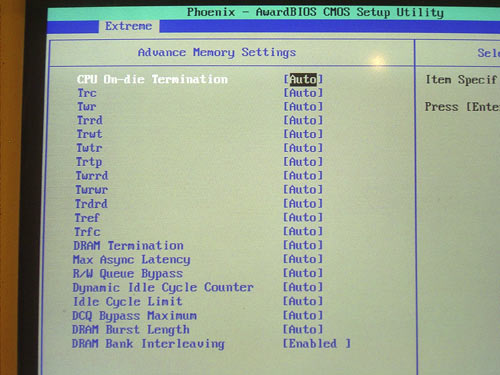Open Idle Cycle Limit Auto value

coord(303,301)
